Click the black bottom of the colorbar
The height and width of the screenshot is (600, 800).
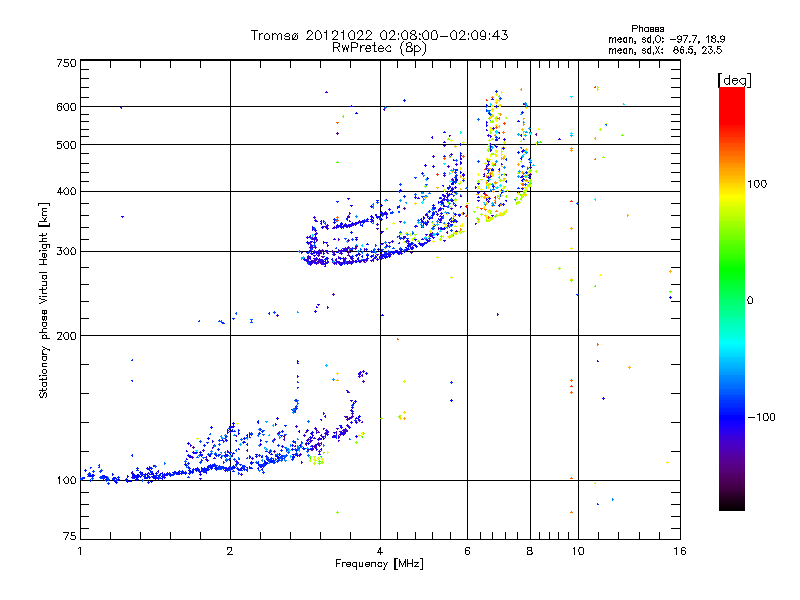(732, 504)
